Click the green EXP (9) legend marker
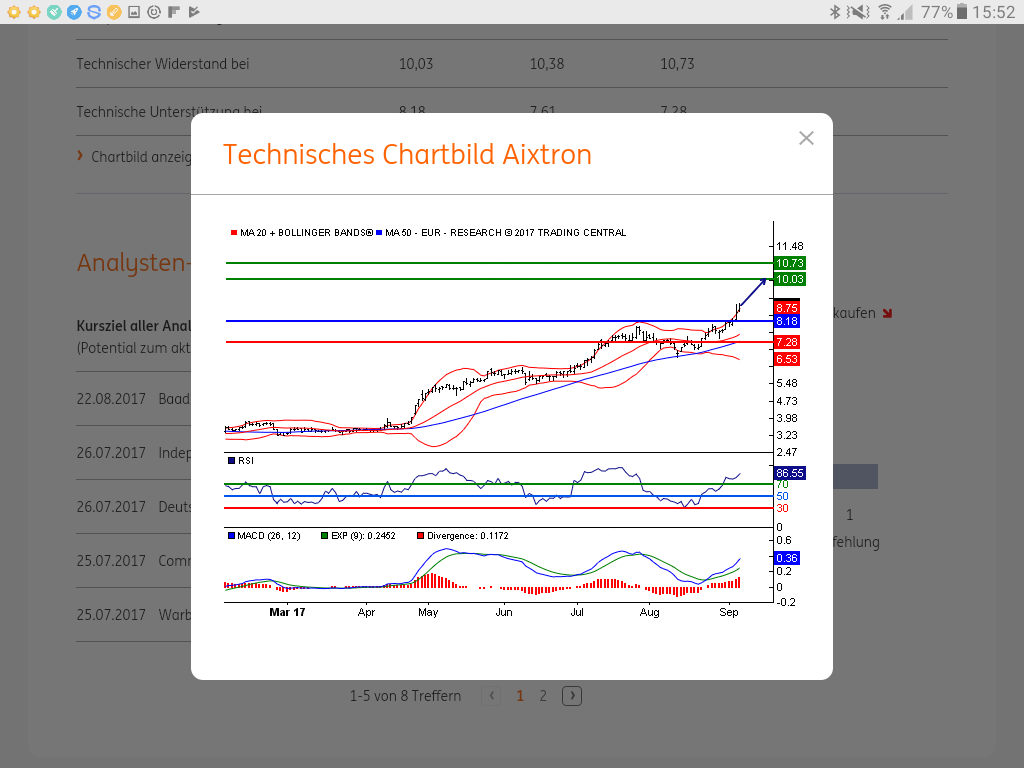The height and width of the screenshot is (768, 1024). tap(325, 536)
